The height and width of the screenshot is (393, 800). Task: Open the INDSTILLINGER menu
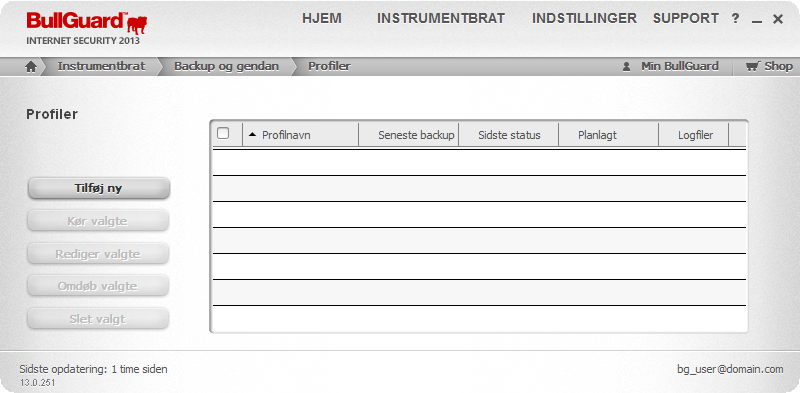tap(584, 18)
